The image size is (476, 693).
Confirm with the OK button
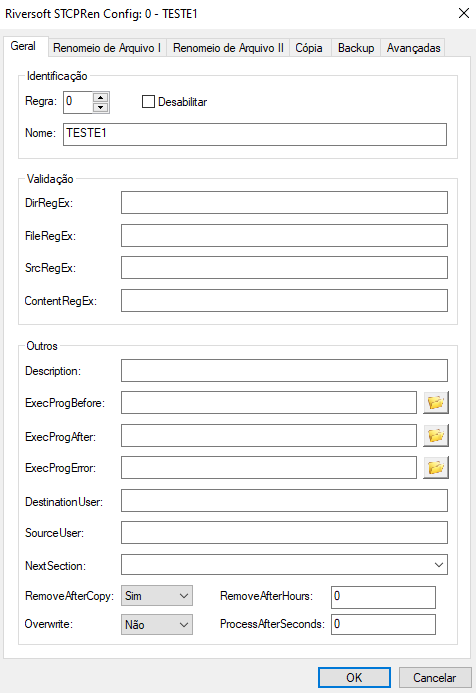pos(354,678)
